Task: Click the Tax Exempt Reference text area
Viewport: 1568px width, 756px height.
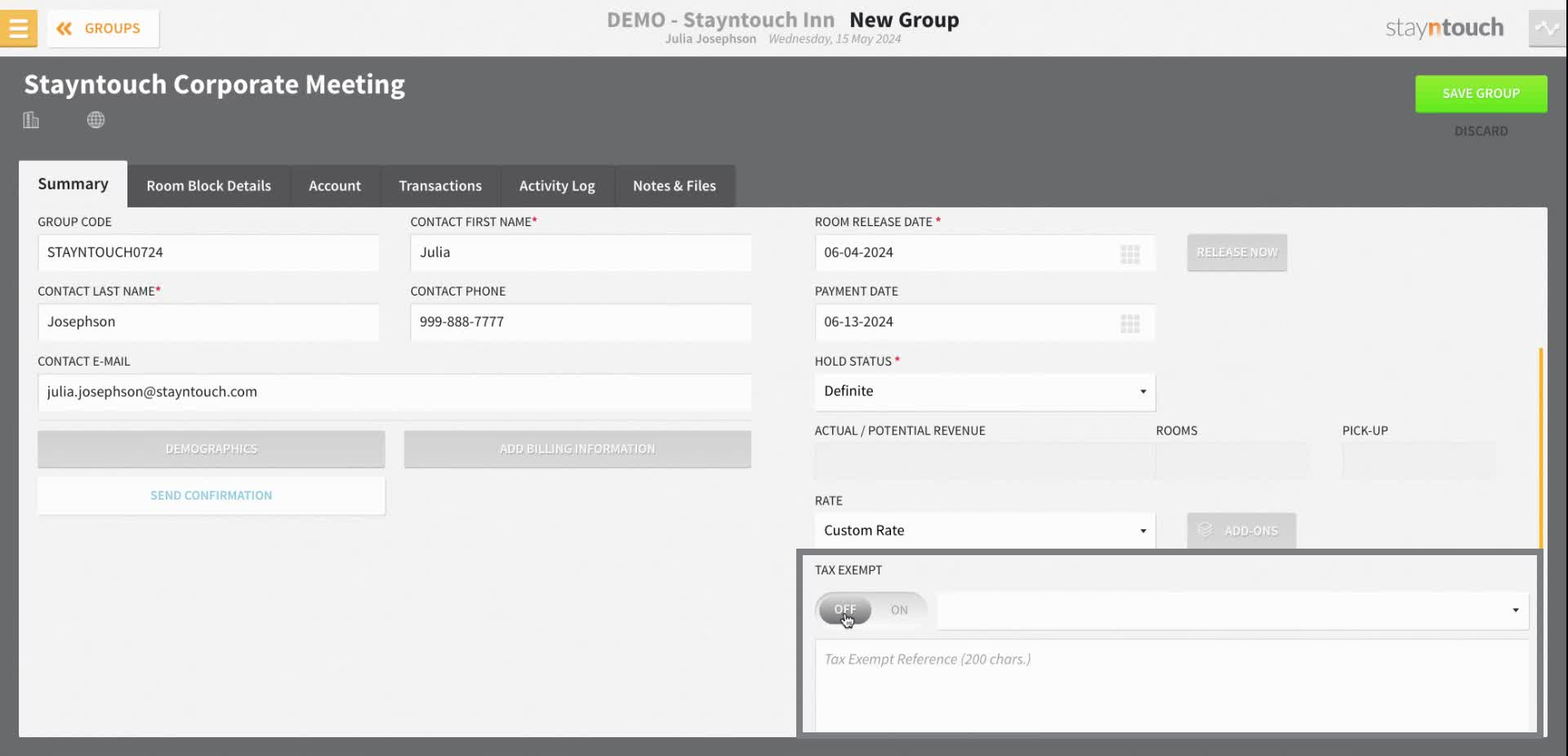Action: click(1172, 686)
